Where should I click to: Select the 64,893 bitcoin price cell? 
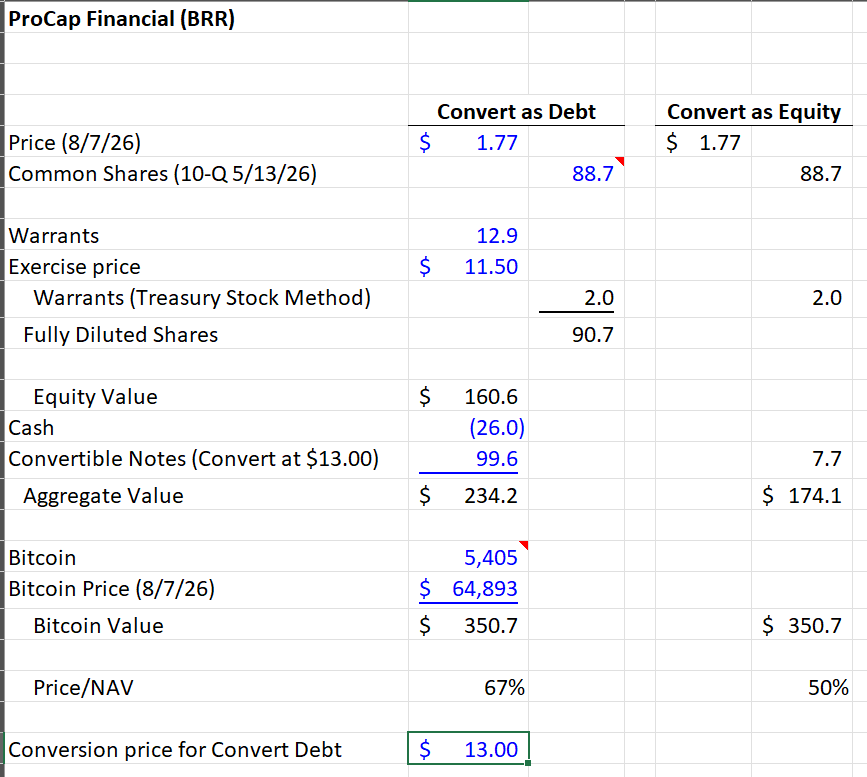point(468,589)
